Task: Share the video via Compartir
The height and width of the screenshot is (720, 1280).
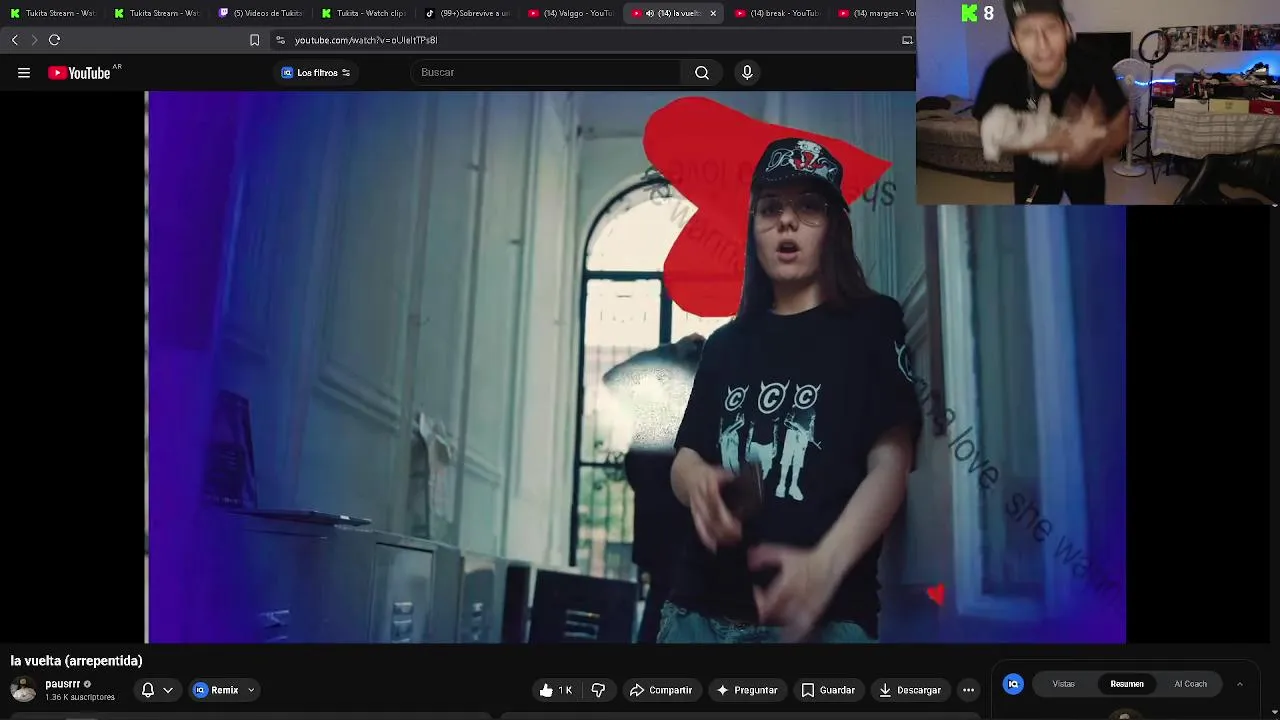Action: (661, 690)
